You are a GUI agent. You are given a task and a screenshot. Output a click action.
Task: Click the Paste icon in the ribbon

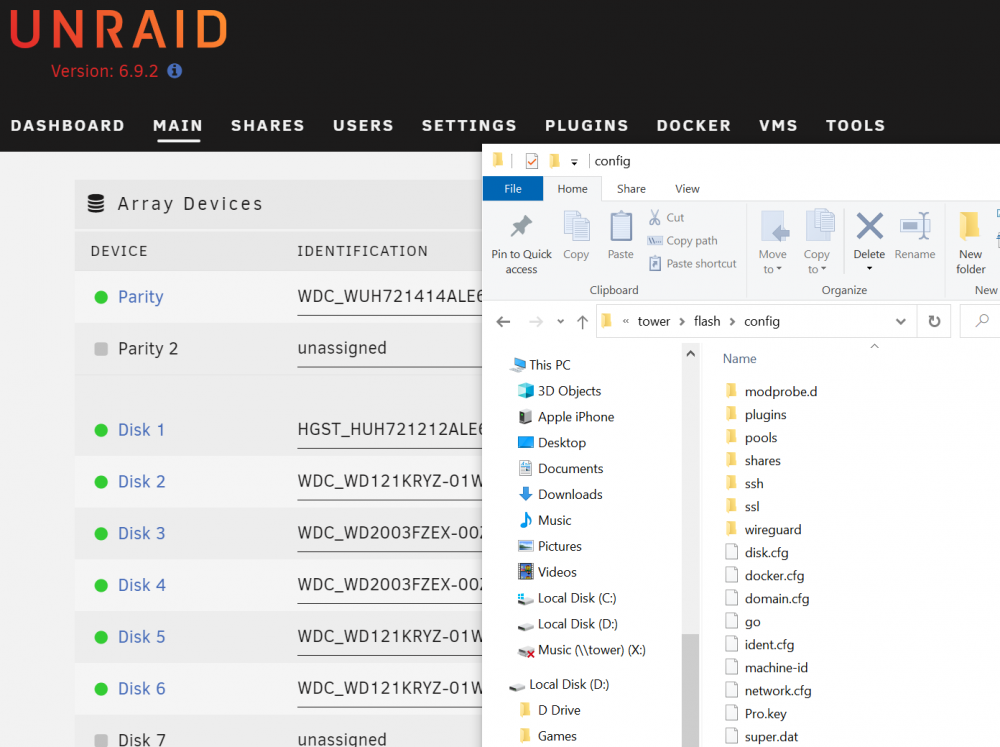point(621,226)
